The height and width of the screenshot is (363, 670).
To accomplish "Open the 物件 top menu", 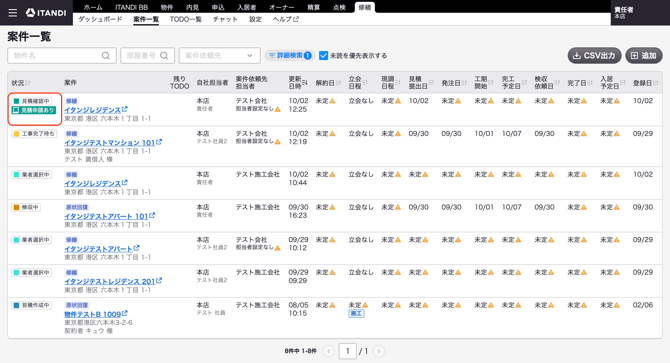I will [x=167, y=7].
